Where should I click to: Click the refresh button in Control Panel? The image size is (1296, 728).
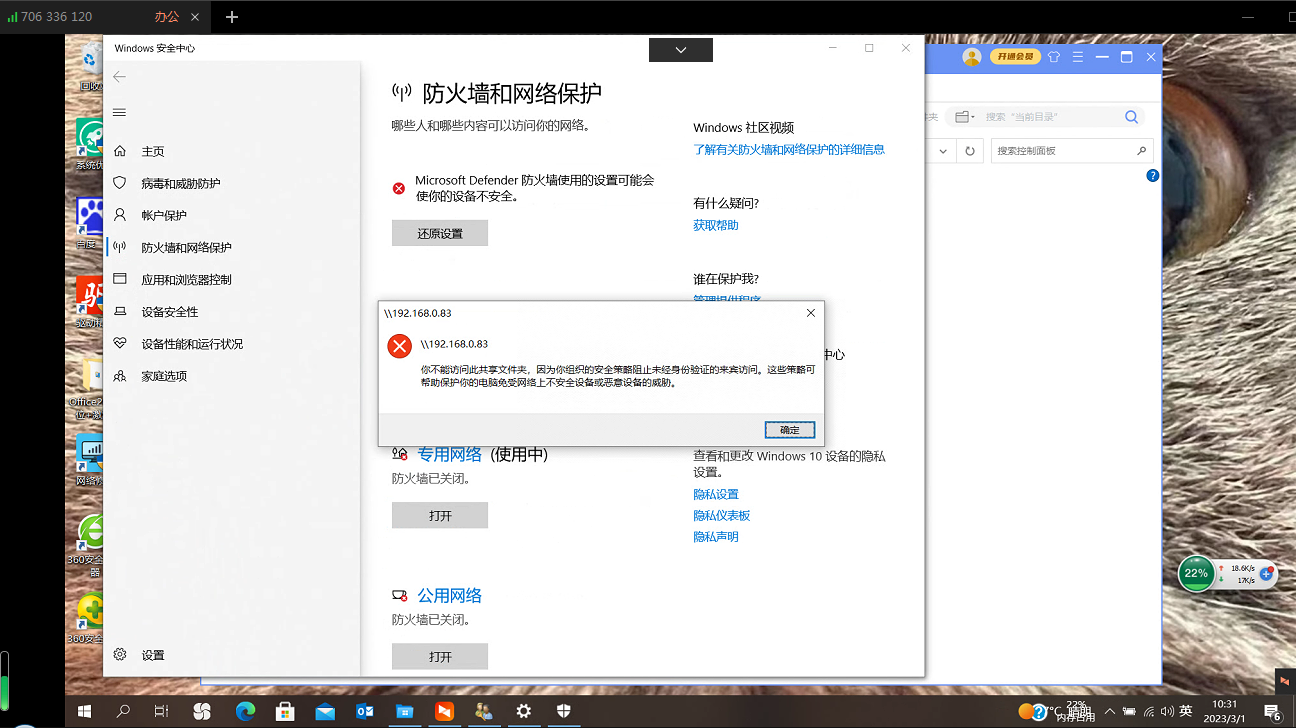click(968, 151)
